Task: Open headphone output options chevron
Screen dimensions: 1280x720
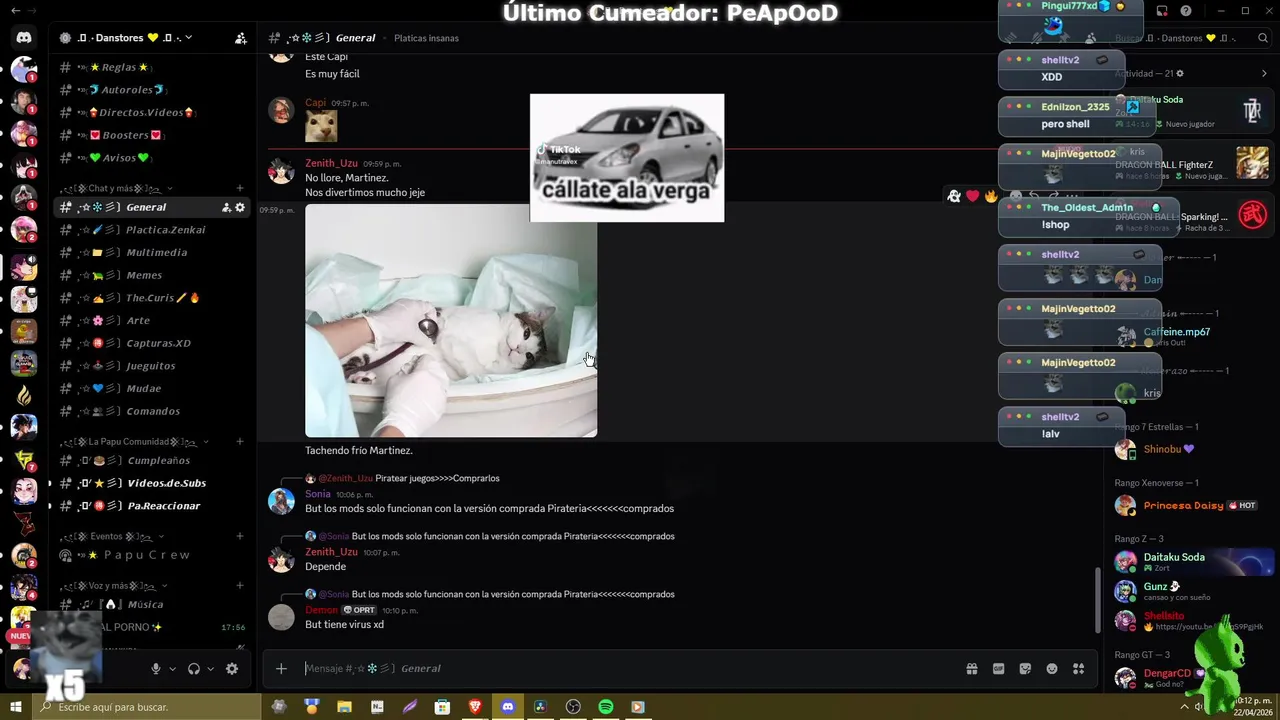Action: tap(210, 669)
